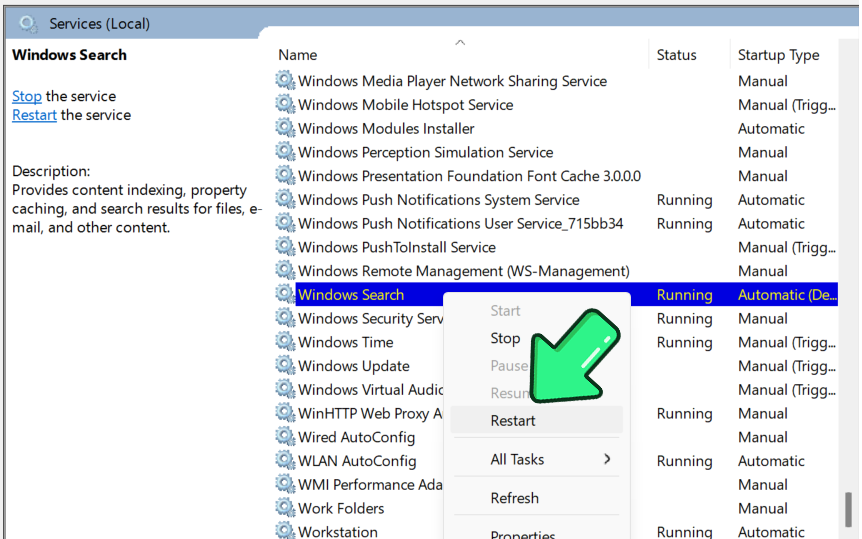Viewport: 862px width, 539px height.
Task: Select the Wired AutoConfig service name
Action: pyautogui.click(x=356, y=437)
